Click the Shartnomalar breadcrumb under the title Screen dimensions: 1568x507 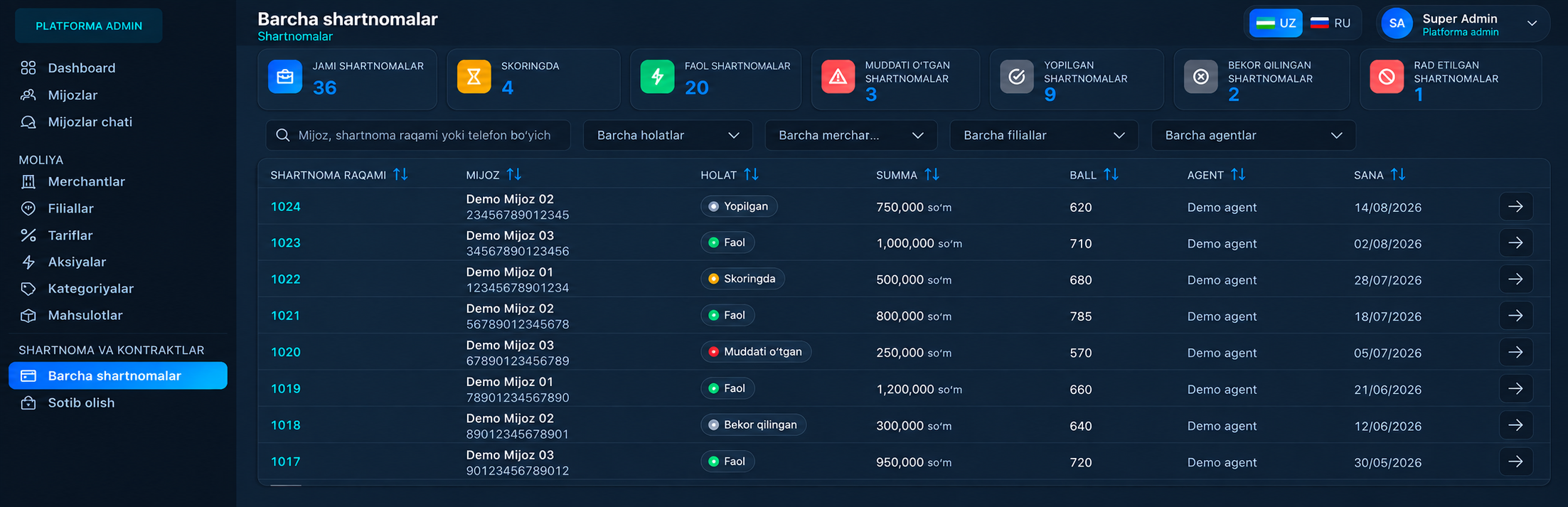click(x=295, y=36)
